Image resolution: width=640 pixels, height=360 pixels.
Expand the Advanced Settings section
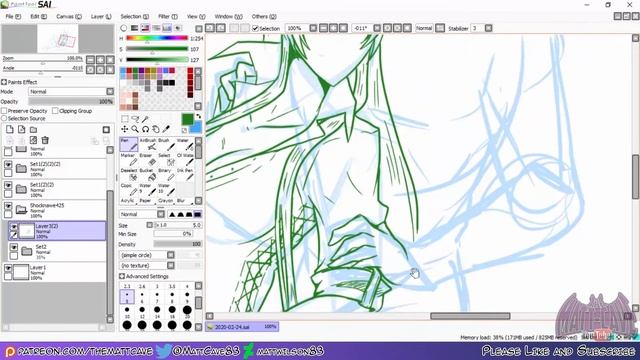click(x=122, y=276)
